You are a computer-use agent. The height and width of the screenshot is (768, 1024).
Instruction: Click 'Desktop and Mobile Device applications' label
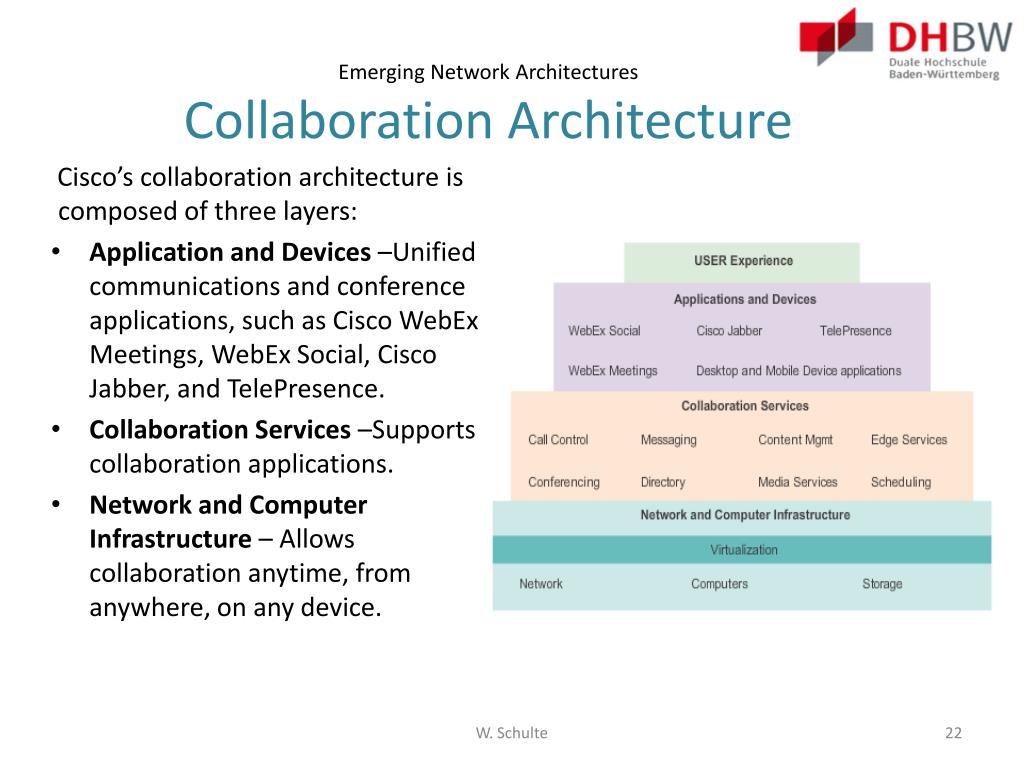click(798, 370)
